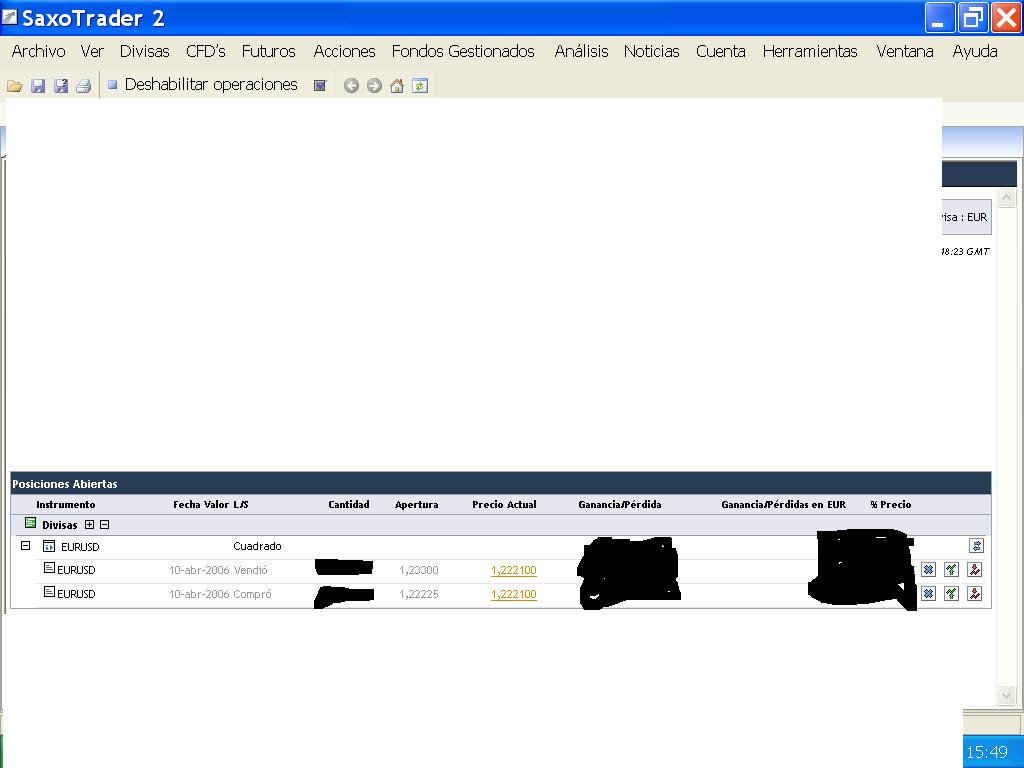Screen dimensions: 1024x768
Task: Click the swap arrows icon in Cuadrado row
Action: pos(976,546)
